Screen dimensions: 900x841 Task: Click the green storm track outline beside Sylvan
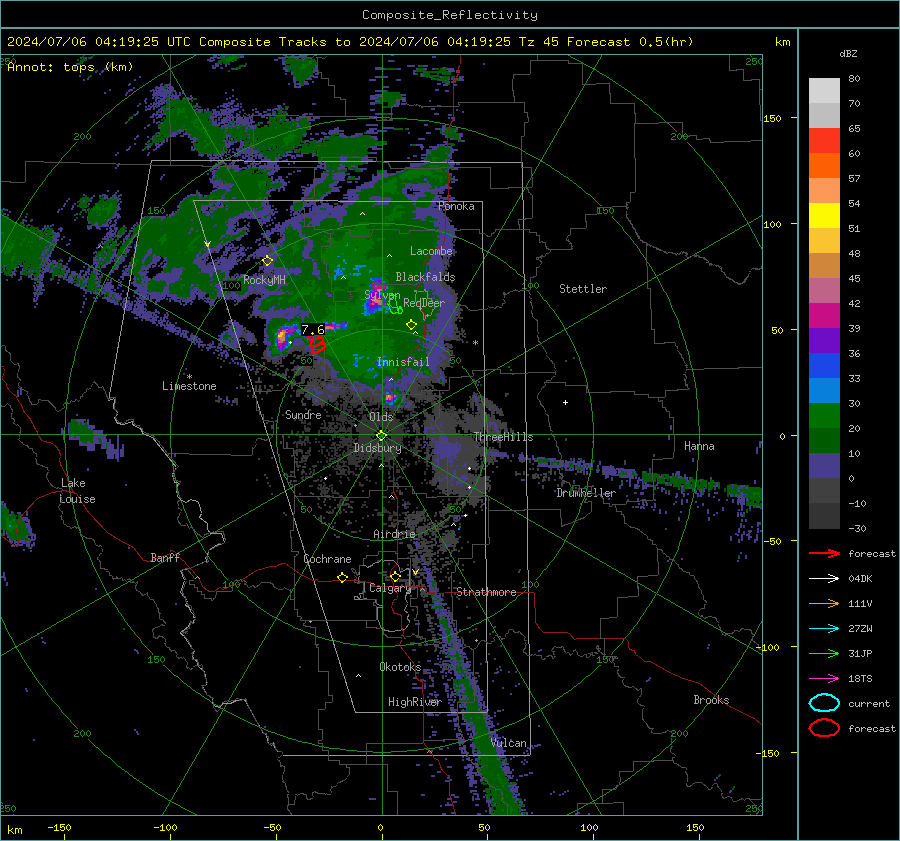click(x=395, y=307)
